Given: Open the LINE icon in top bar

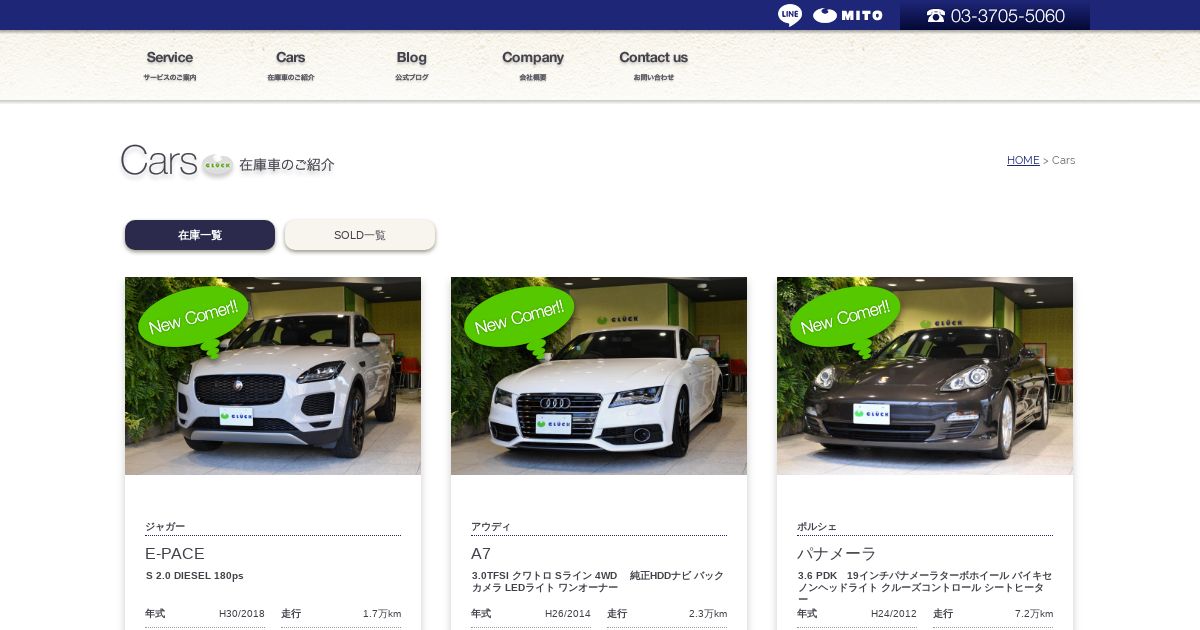Looking at the screenshot, I should (x=790, y=15).
